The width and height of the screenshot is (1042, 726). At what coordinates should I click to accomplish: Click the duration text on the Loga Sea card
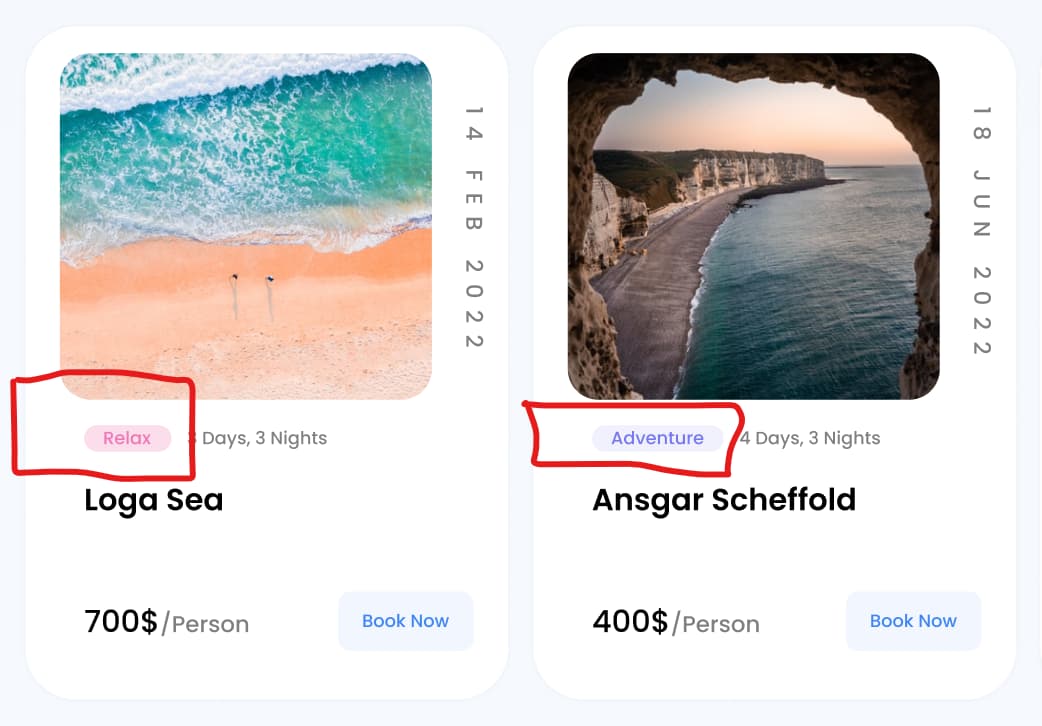pos(258,438)
